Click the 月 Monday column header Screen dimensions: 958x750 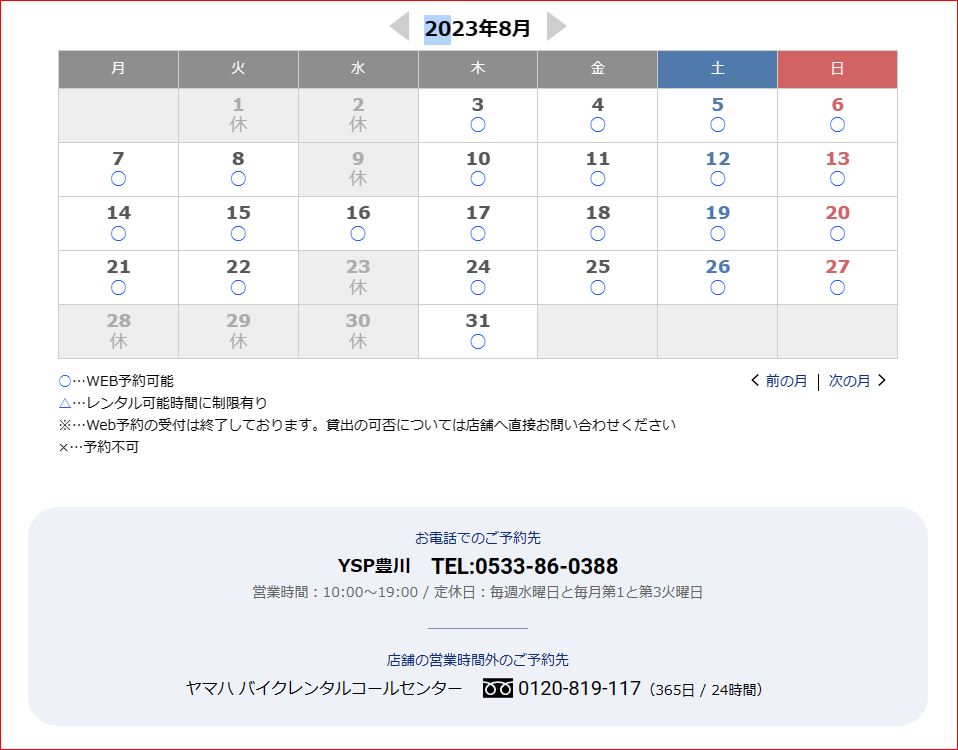118,69
